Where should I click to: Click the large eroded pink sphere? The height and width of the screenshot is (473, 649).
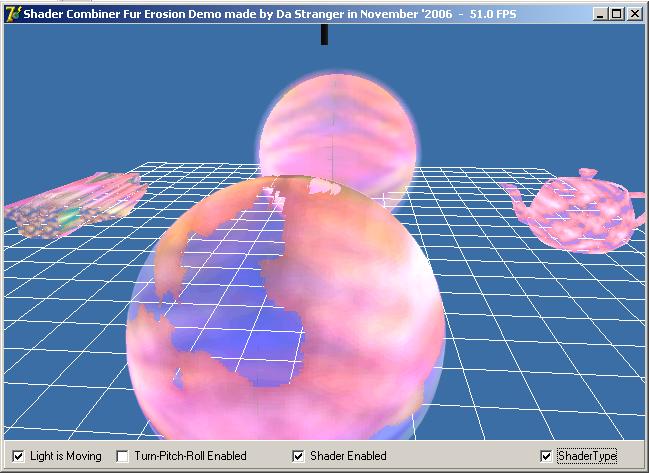[x=286, y=308]
